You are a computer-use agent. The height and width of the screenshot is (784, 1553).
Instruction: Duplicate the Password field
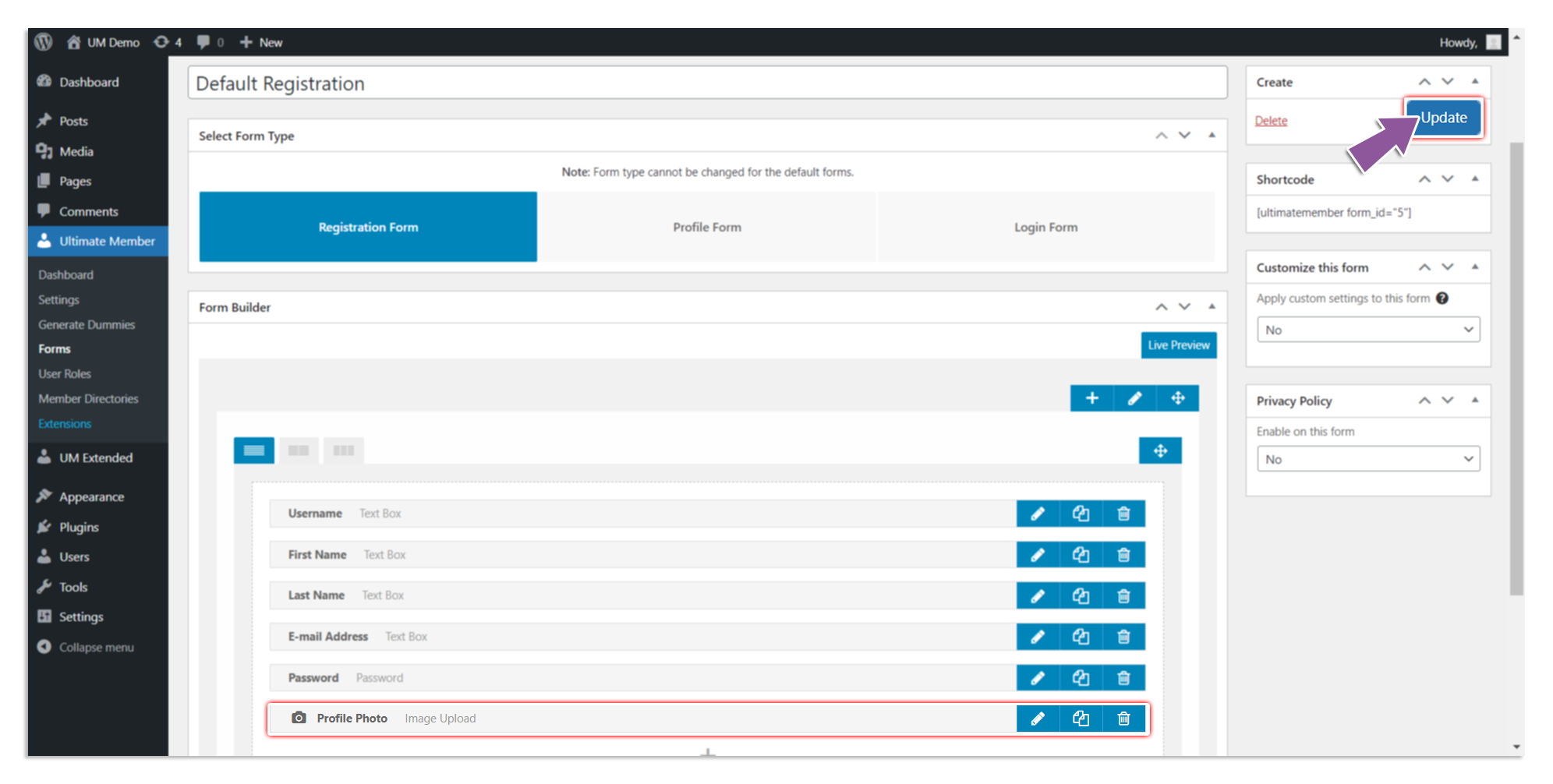1081,678
